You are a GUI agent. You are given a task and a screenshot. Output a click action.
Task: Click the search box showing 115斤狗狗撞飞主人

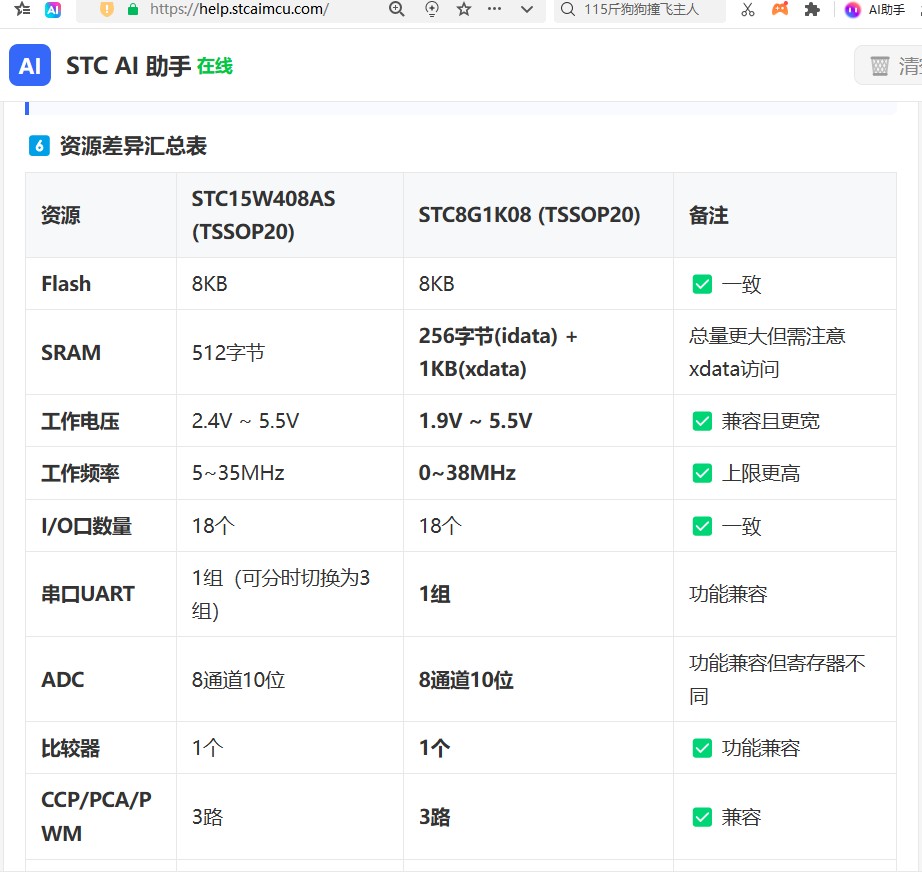click(640, 9)
